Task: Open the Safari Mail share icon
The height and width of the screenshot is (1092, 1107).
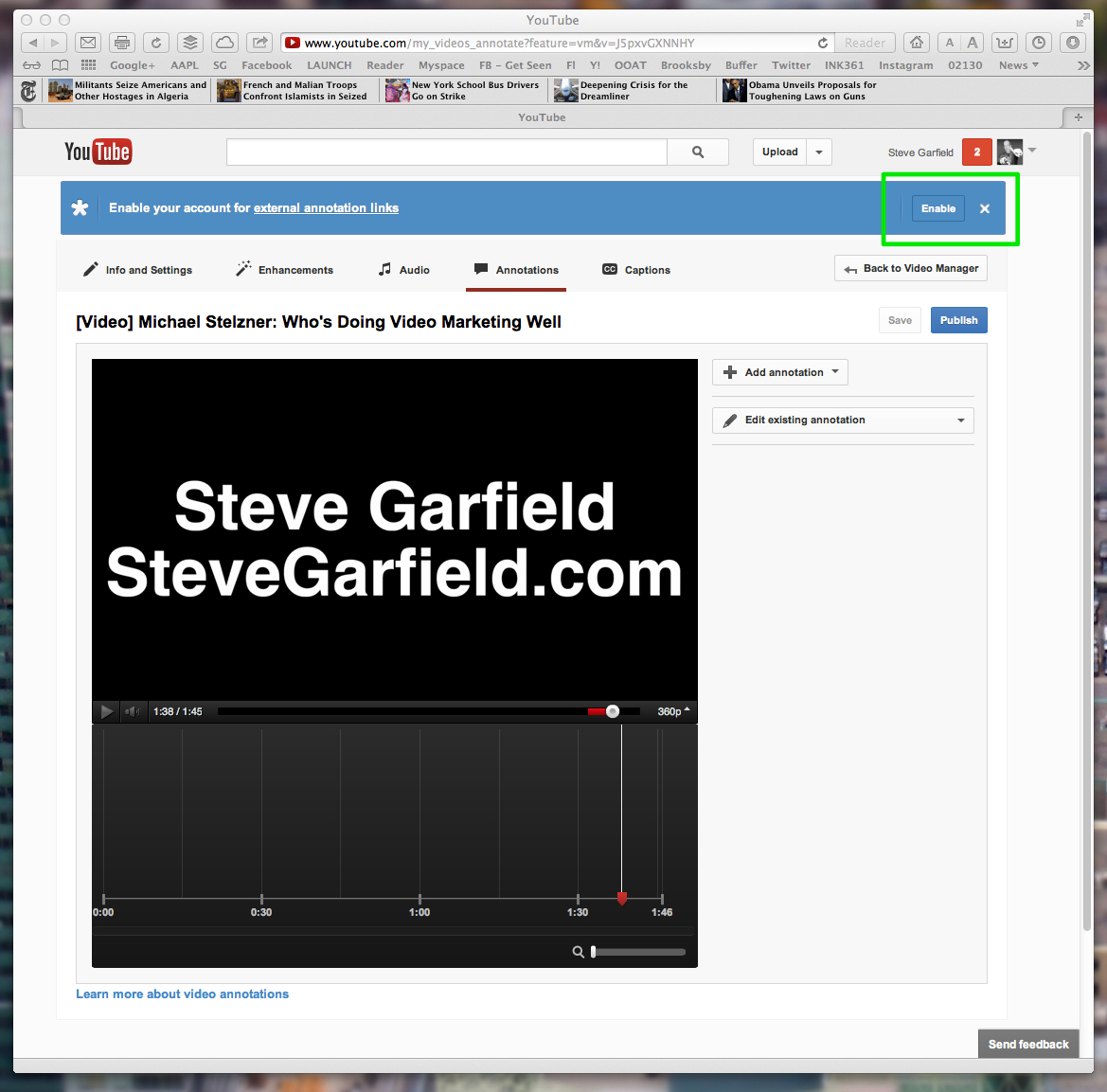Action: [88, 43]
